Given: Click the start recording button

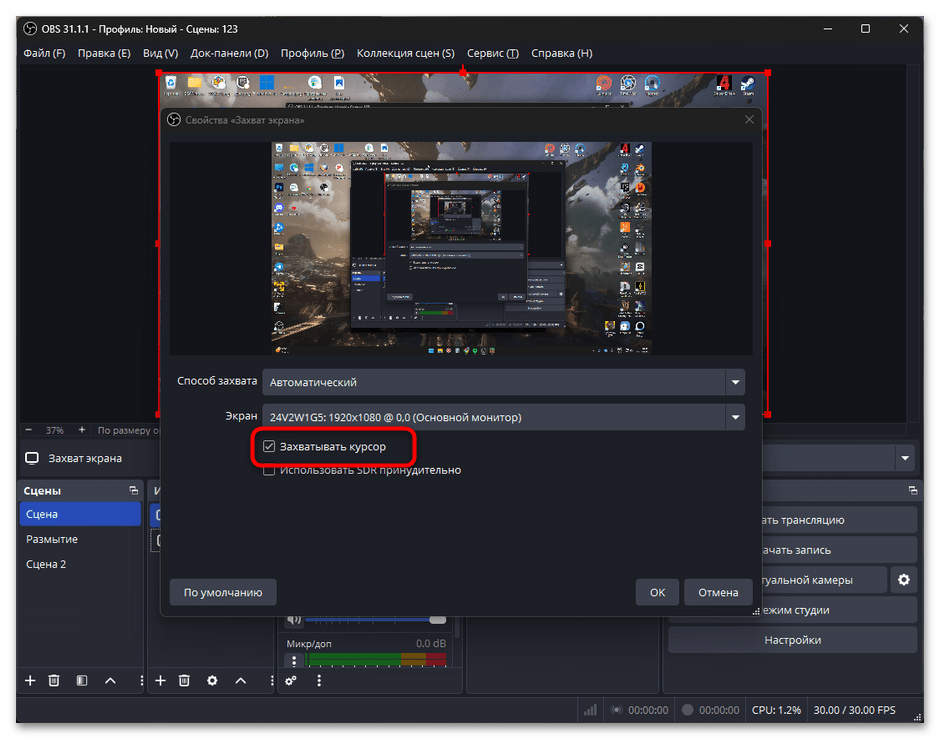Looking at the screenshot, I should tap(839, 550).
